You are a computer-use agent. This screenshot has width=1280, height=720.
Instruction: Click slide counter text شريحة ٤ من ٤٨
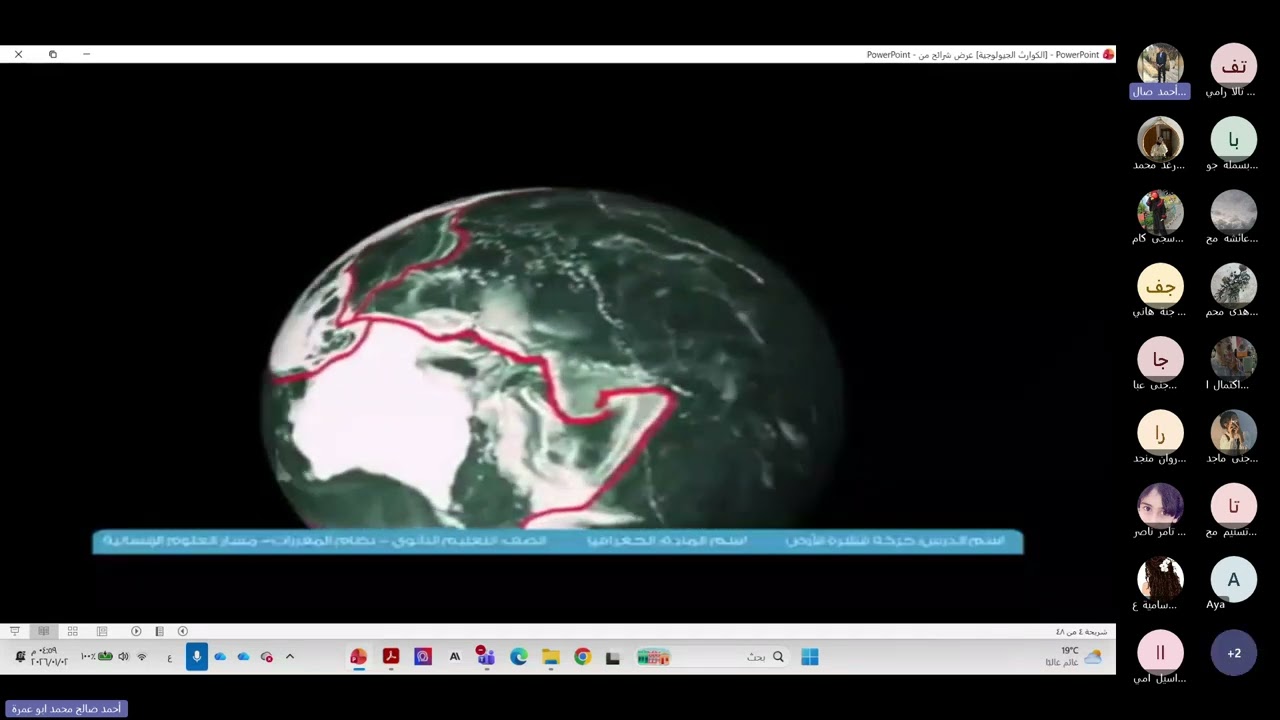click(1082, 631)
